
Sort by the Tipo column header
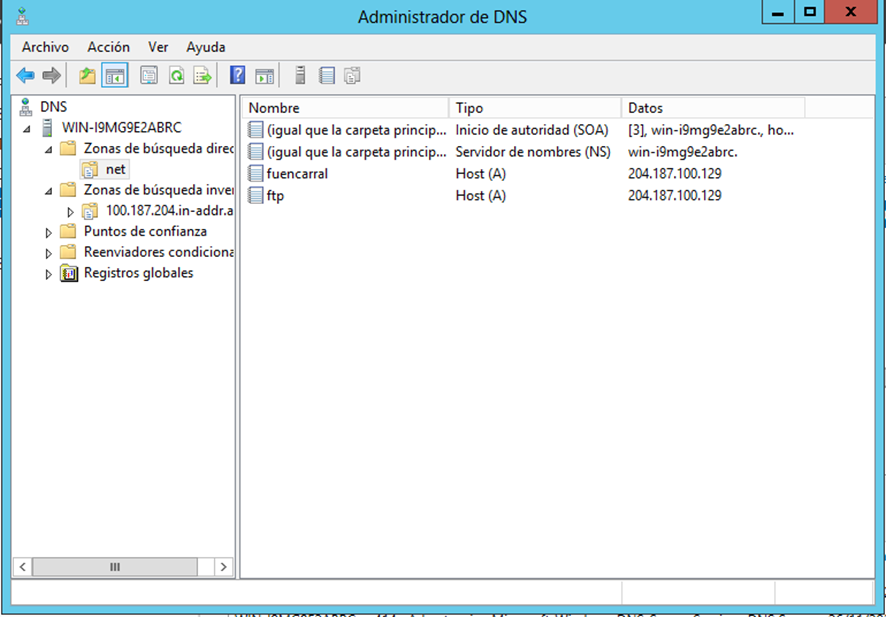click(x=534, y=108)
